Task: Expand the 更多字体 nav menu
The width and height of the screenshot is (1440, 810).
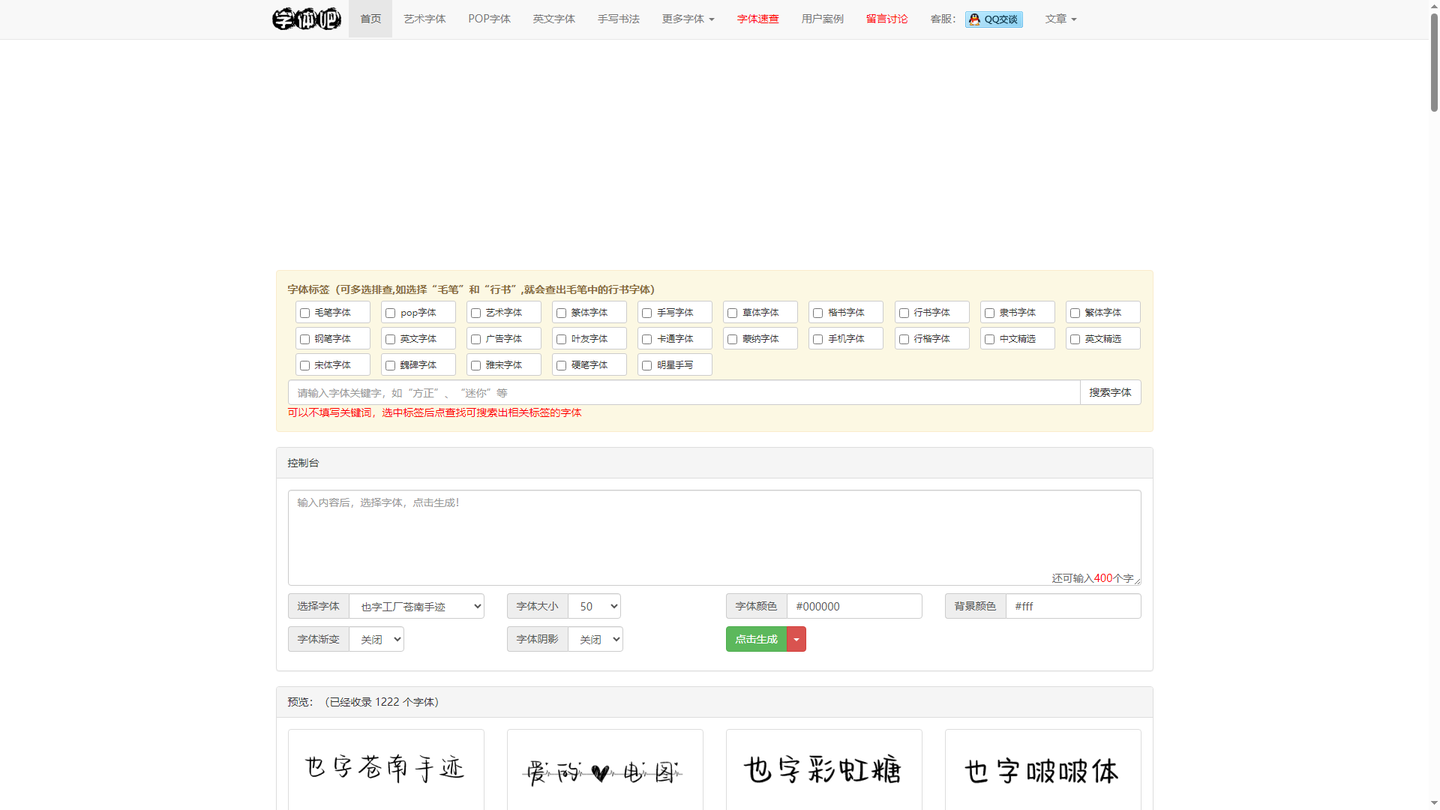Action: click(688, 19)
